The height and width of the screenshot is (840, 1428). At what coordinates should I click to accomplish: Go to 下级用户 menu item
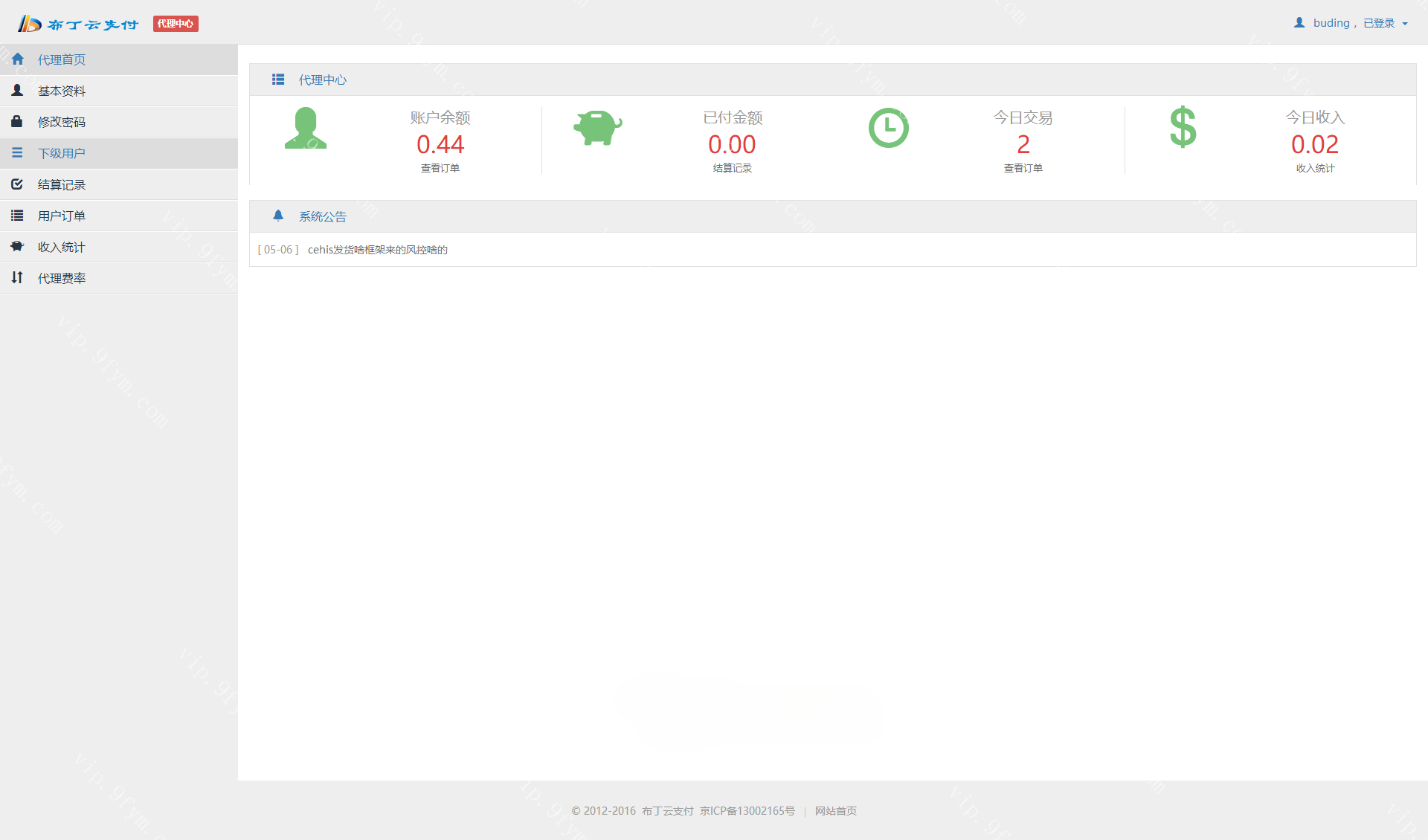tap(62, 153)
